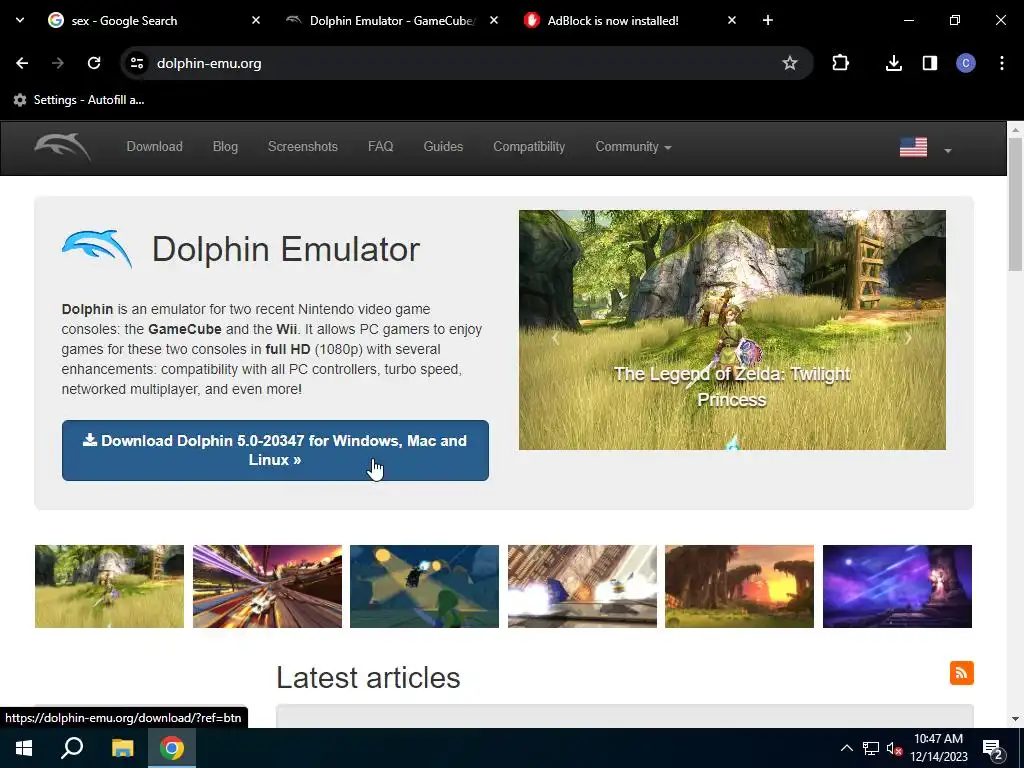Close the Dolphin Emulator tab

(x=494, y=21)
